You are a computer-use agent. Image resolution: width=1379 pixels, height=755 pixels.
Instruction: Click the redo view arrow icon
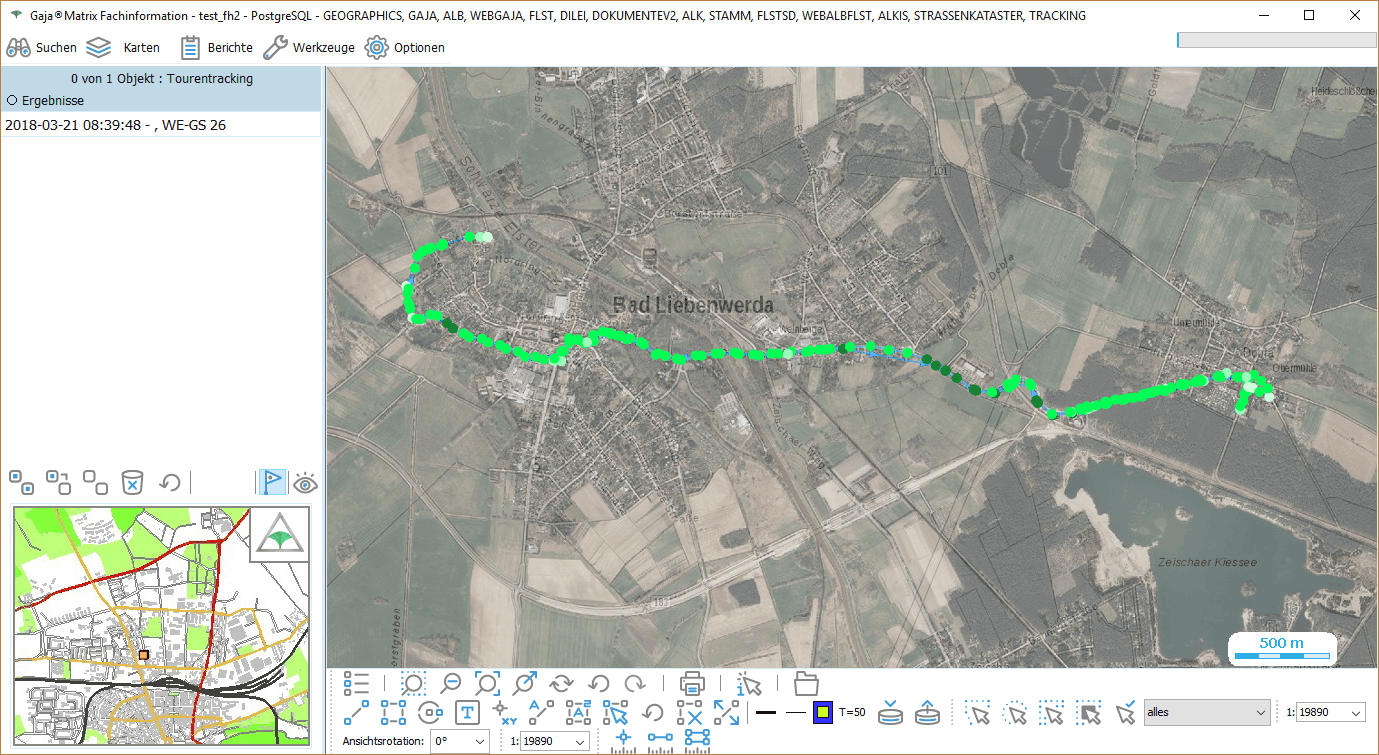click(x=635, y=684)
